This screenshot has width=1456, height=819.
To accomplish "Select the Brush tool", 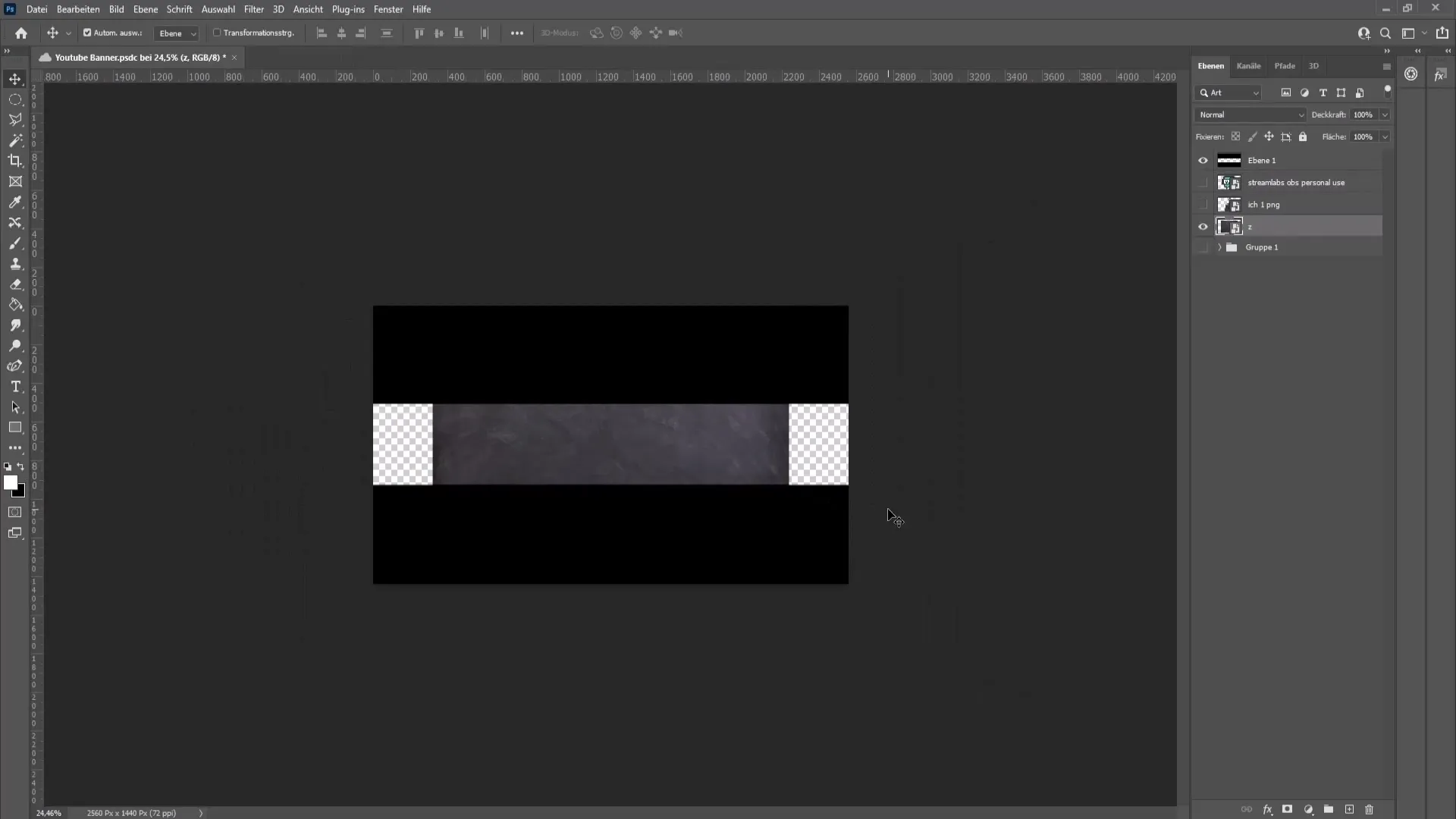I will pos(15,243).
